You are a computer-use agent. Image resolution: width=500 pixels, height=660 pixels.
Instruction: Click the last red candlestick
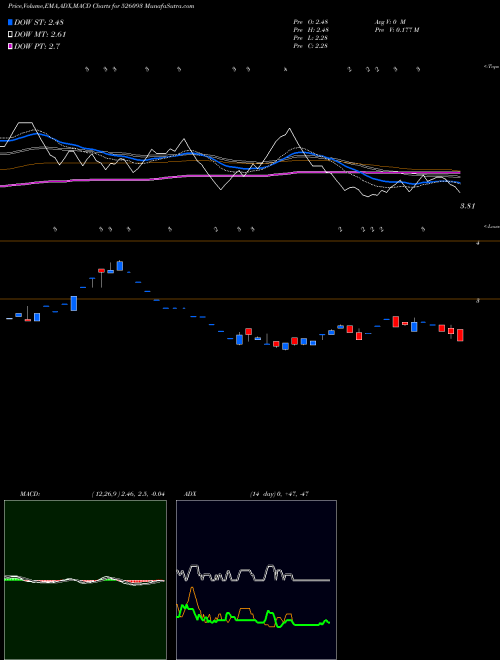[460, 335]
